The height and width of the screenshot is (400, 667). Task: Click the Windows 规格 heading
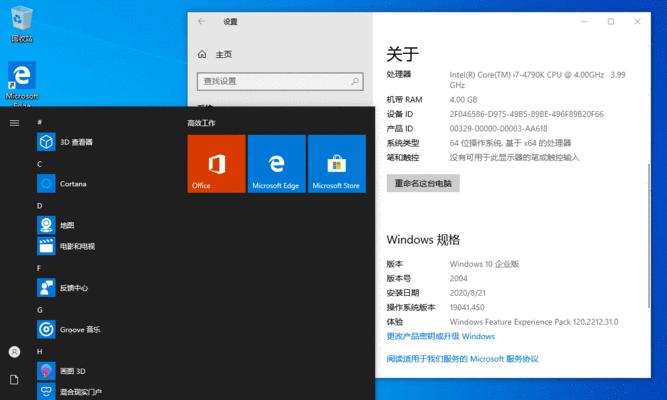coord(423,240)
